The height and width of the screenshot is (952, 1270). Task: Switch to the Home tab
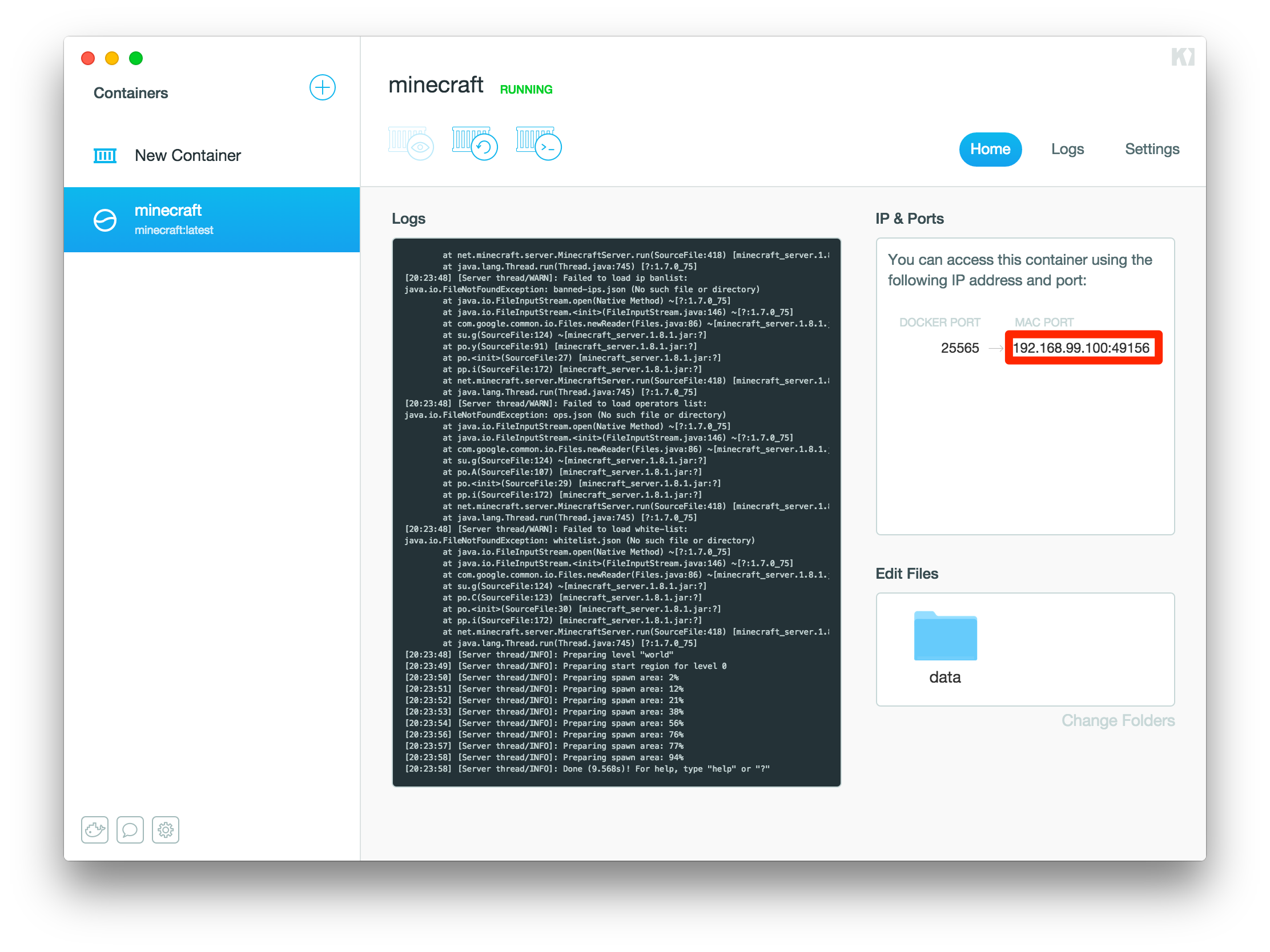click(990, 149)
